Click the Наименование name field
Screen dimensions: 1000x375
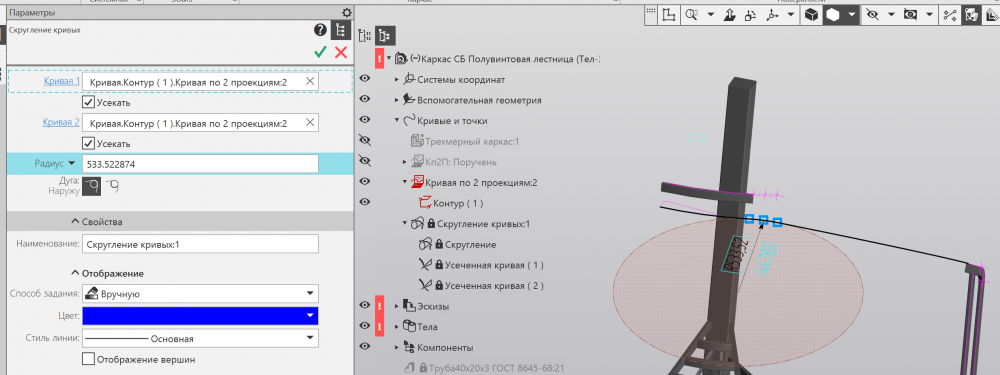point(200,244)
